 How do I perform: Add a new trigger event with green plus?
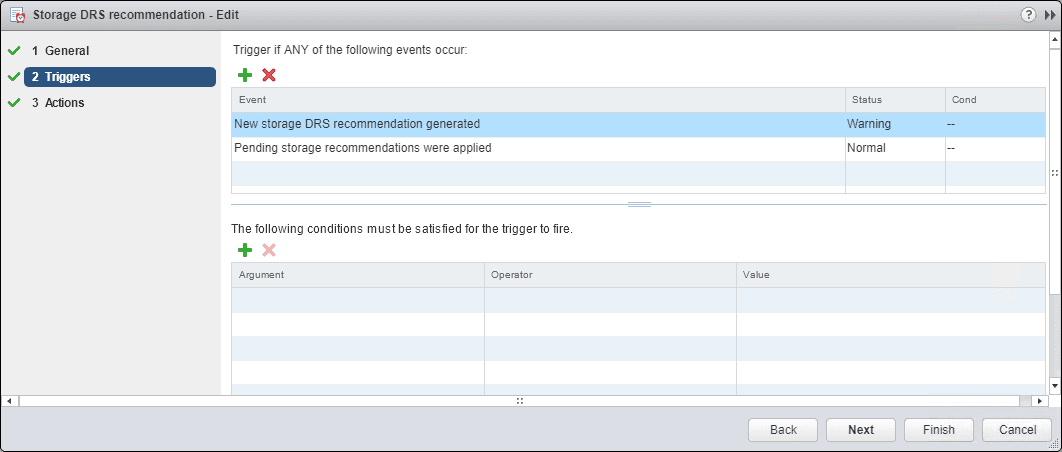click(245, 75)
